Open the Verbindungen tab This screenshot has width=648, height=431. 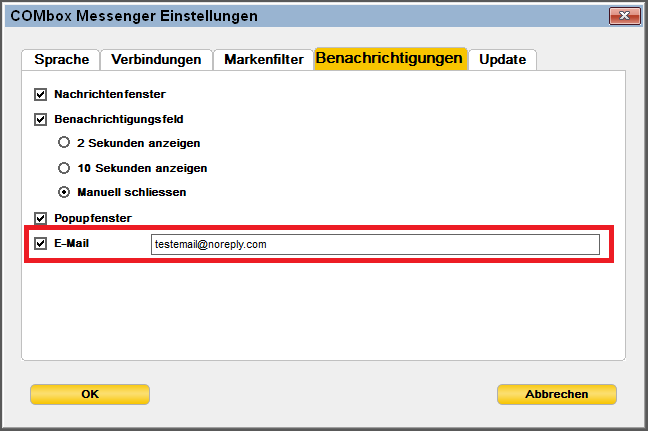(x=156, y=60)
